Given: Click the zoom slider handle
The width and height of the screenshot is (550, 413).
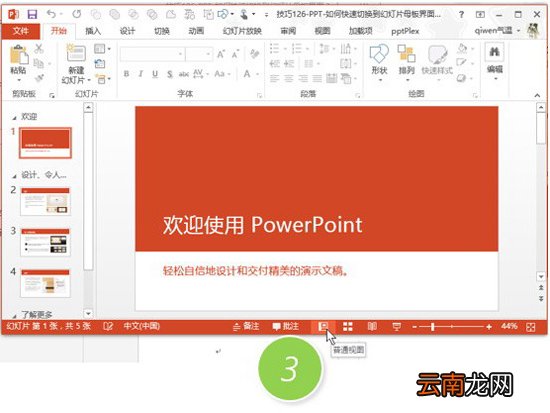Looking at the screenshot, I should coord(433,327).
